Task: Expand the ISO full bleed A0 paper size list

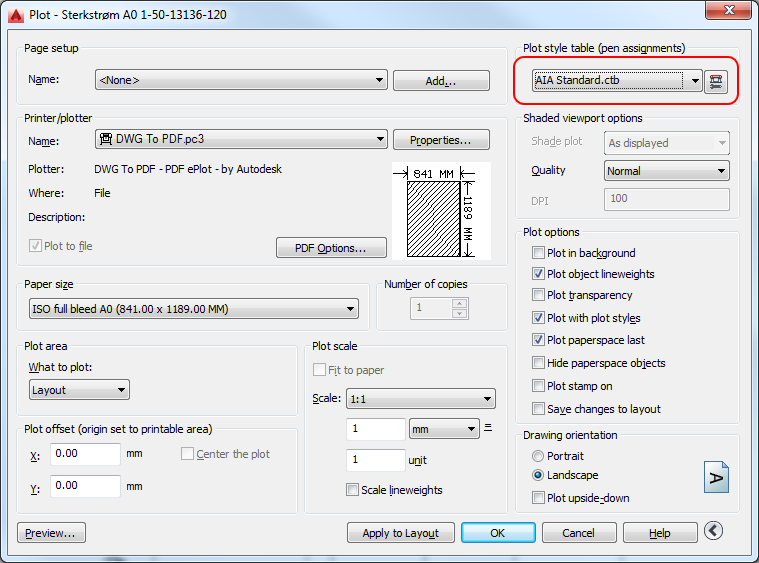Action: pos(193,309)
